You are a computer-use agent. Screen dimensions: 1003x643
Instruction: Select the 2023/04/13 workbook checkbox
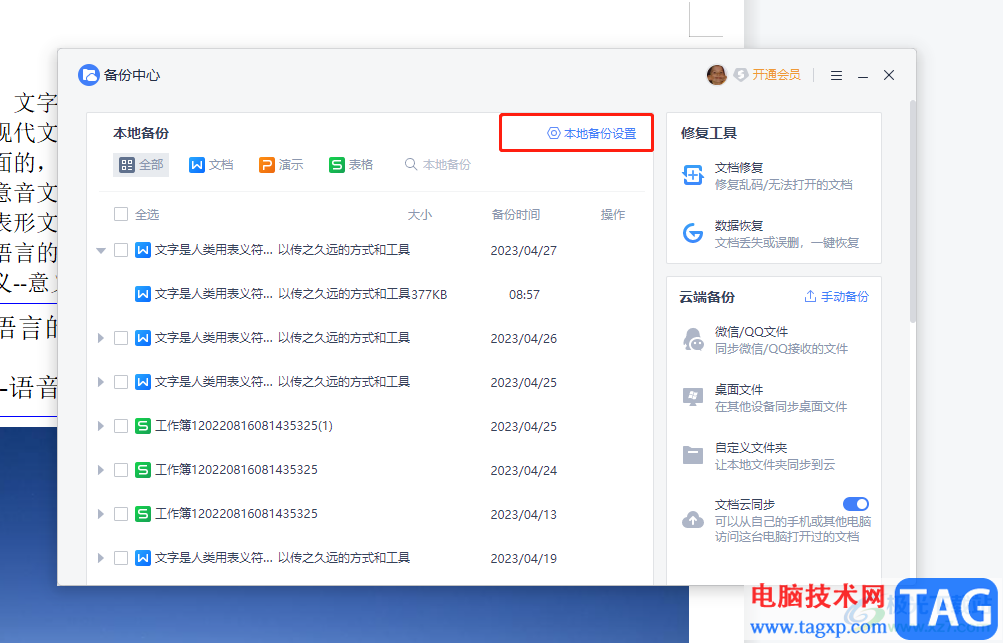(x=121, y=514)
